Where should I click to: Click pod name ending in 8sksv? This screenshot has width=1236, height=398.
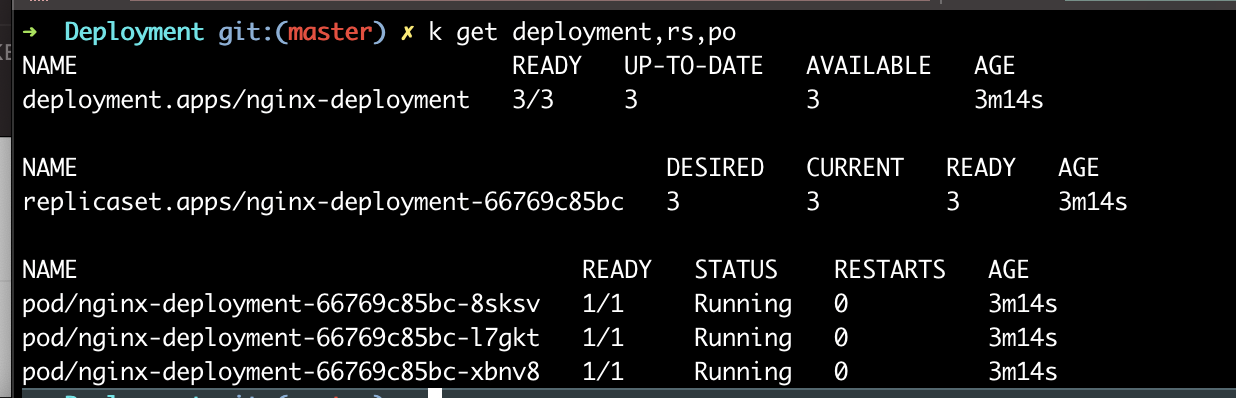tap(281, 303)
